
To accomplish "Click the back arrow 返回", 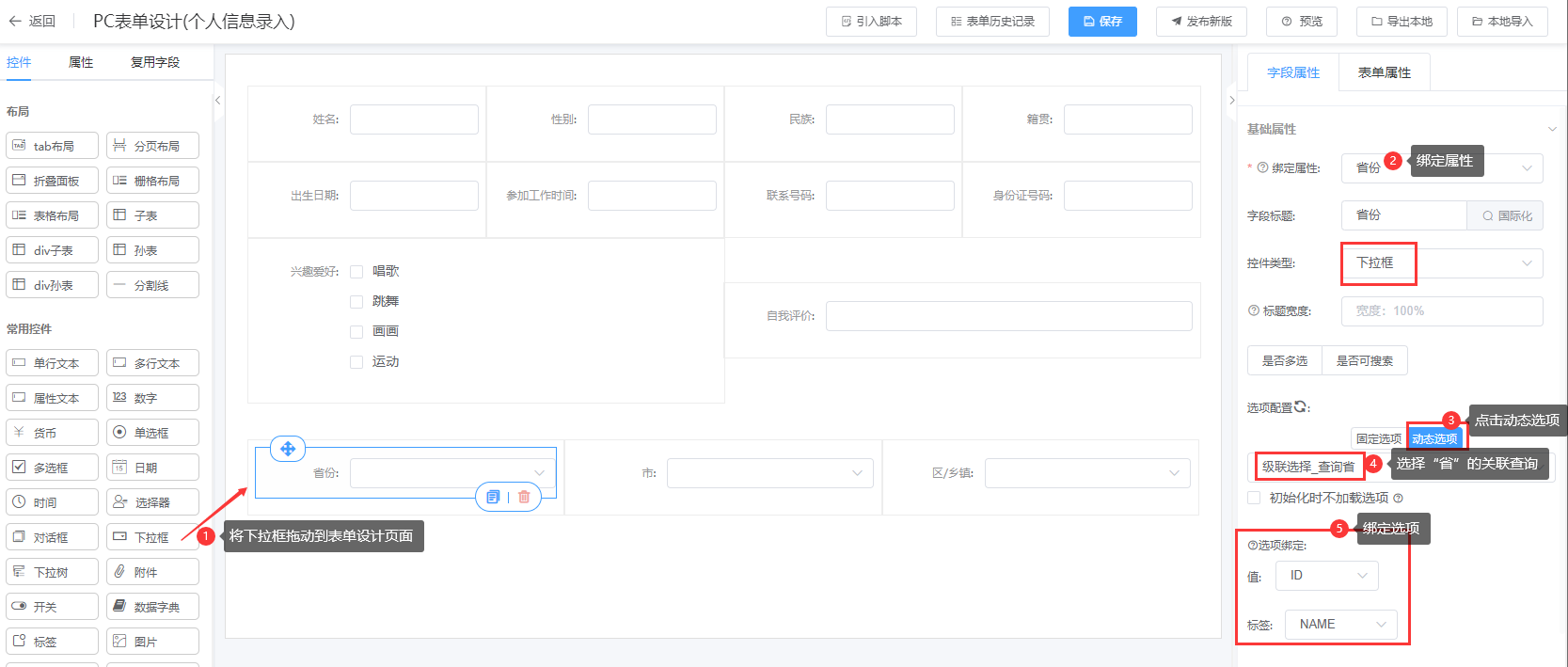I will [x=32, y=21].
